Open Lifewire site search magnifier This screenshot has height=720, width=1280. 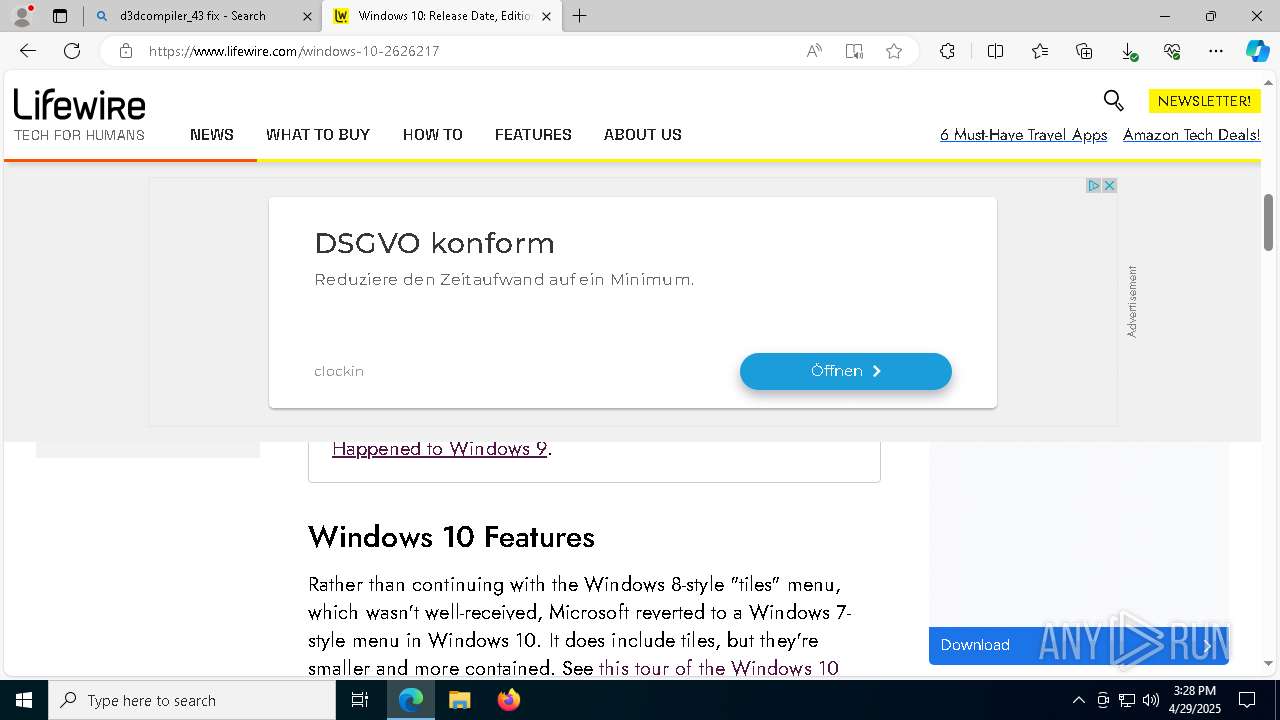[1113, 100]
